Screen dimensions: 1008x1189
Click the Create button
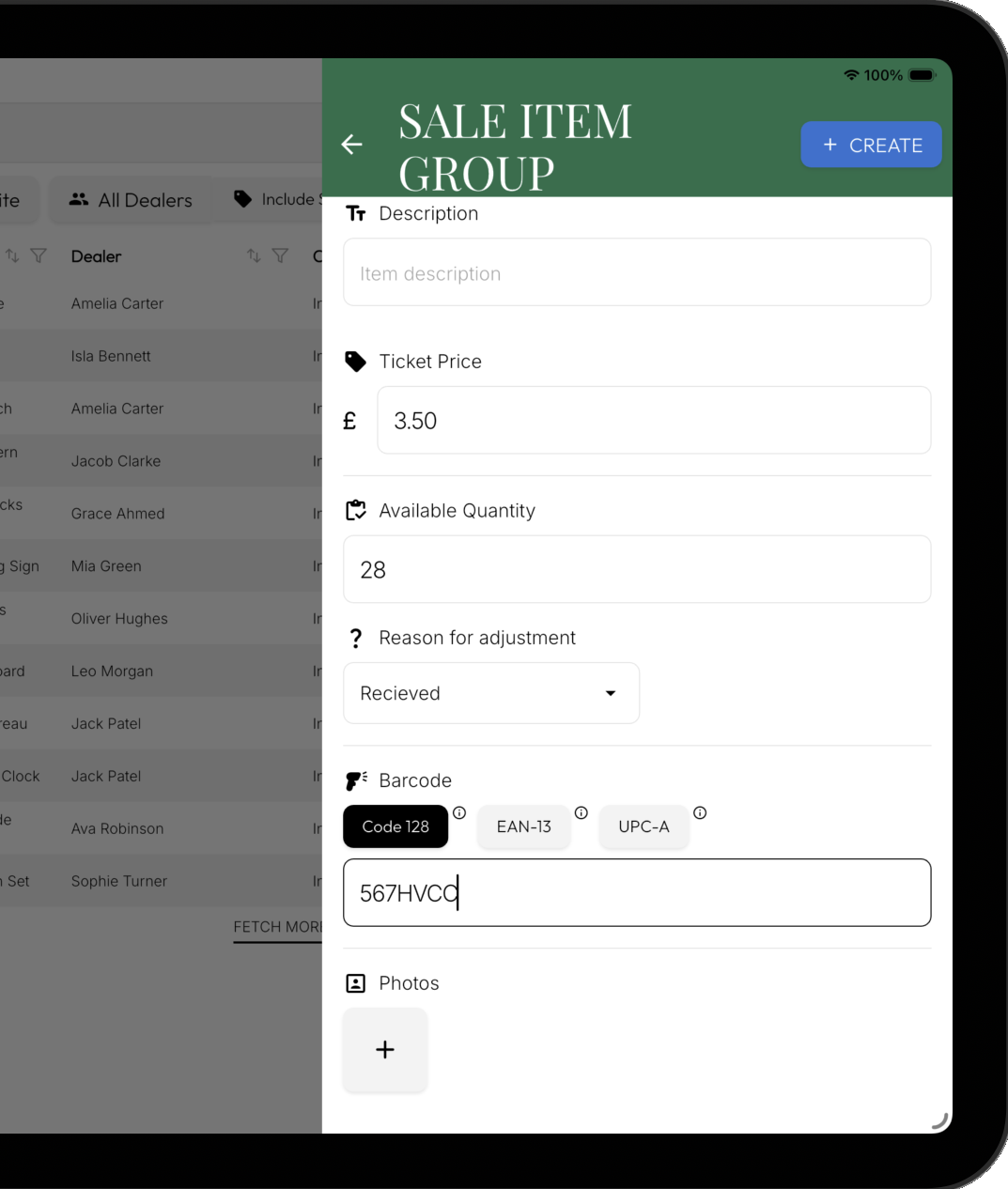pyautogui.click(x=871, y=145)
